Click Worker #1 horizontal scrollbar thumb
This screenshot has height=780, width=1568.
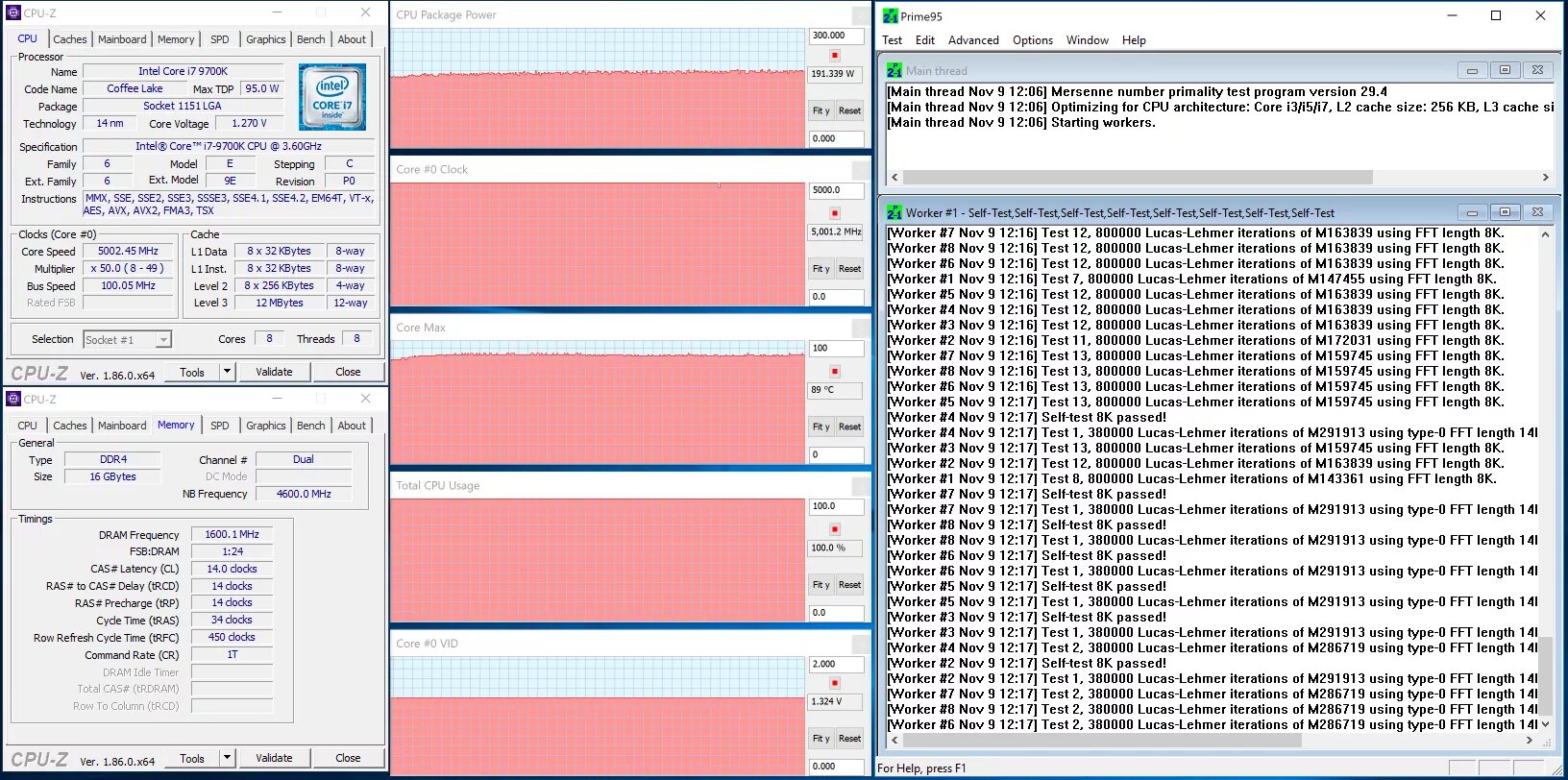pos(1102,741)
